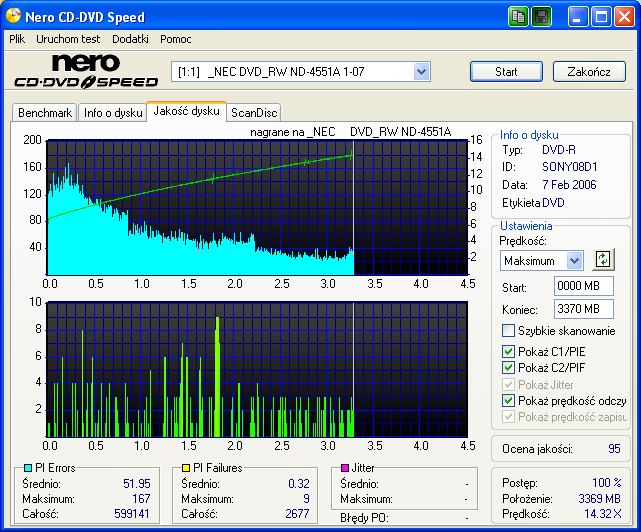Image resolution: width=641 pixels, height=532 pixels.
Task: Click the Nero disc icon in title bar
Action: point(14,17)
